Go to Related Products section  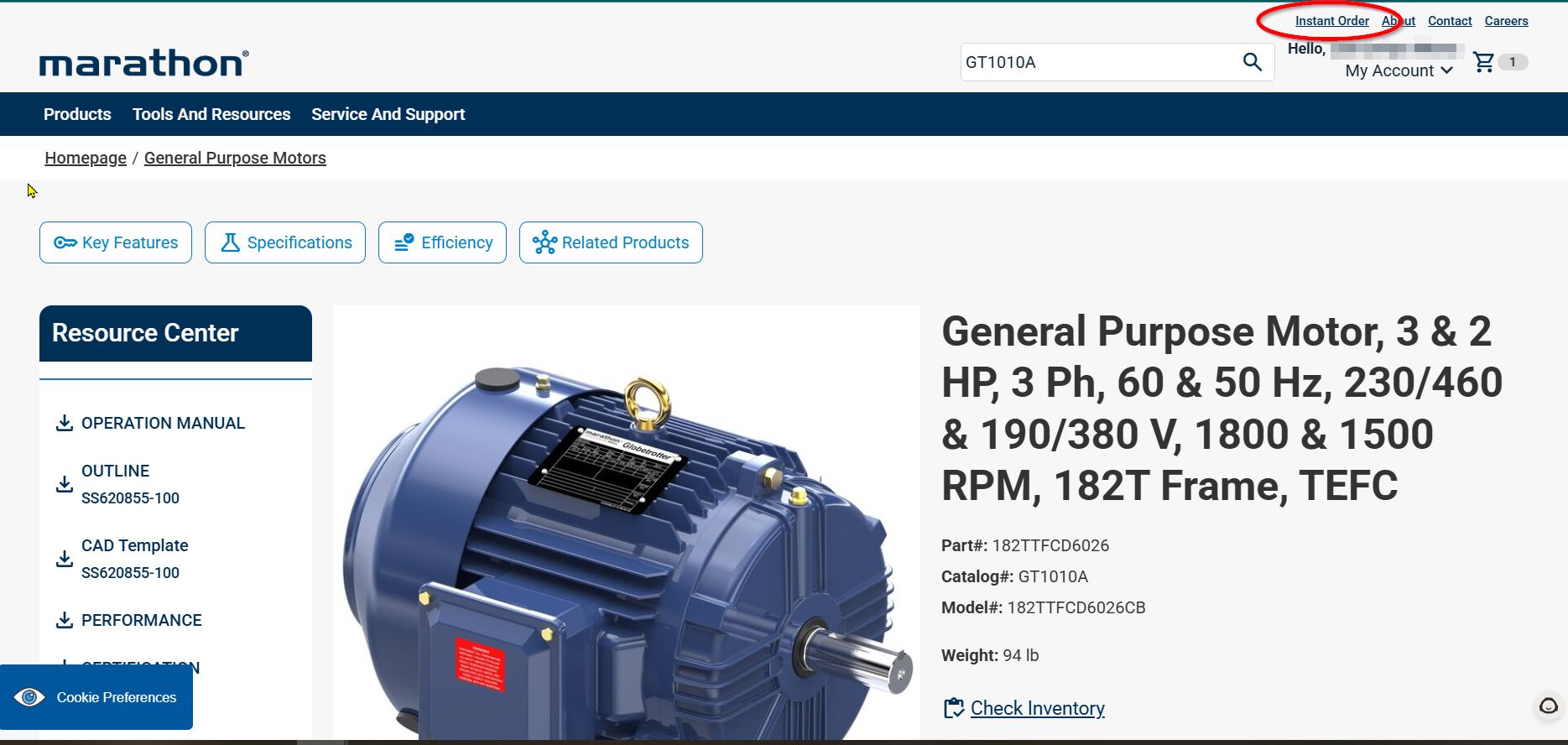611,242
